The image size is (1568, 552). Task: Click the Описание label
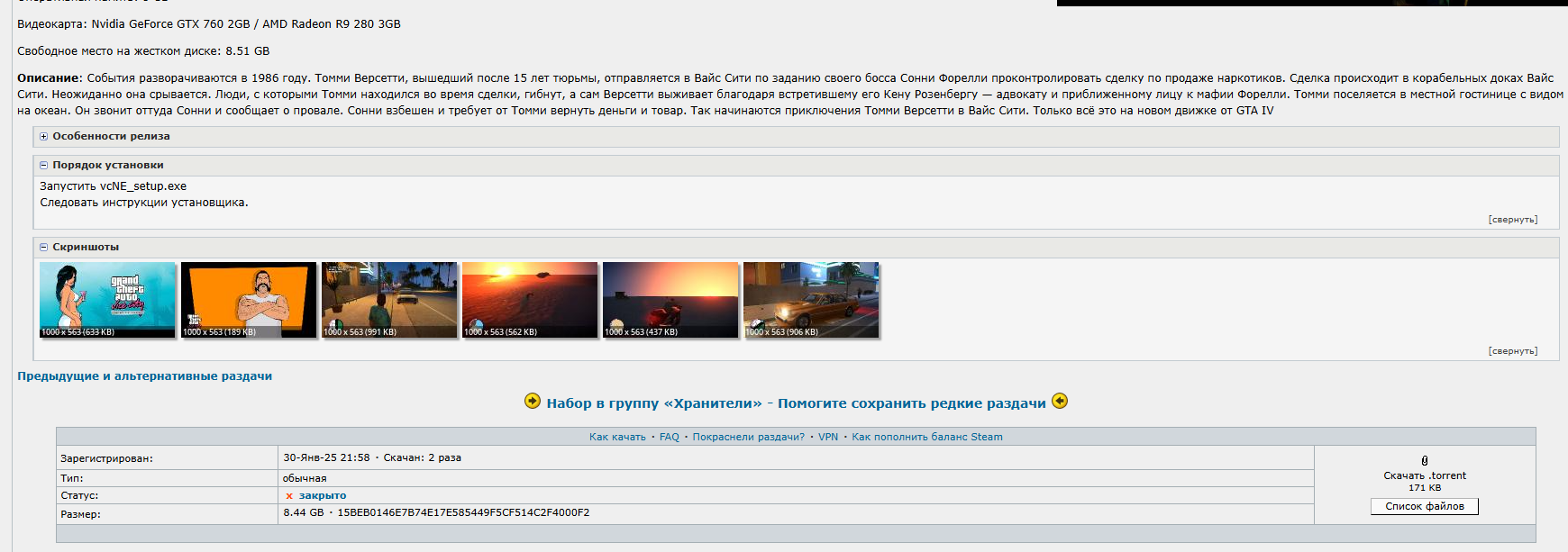50,78
